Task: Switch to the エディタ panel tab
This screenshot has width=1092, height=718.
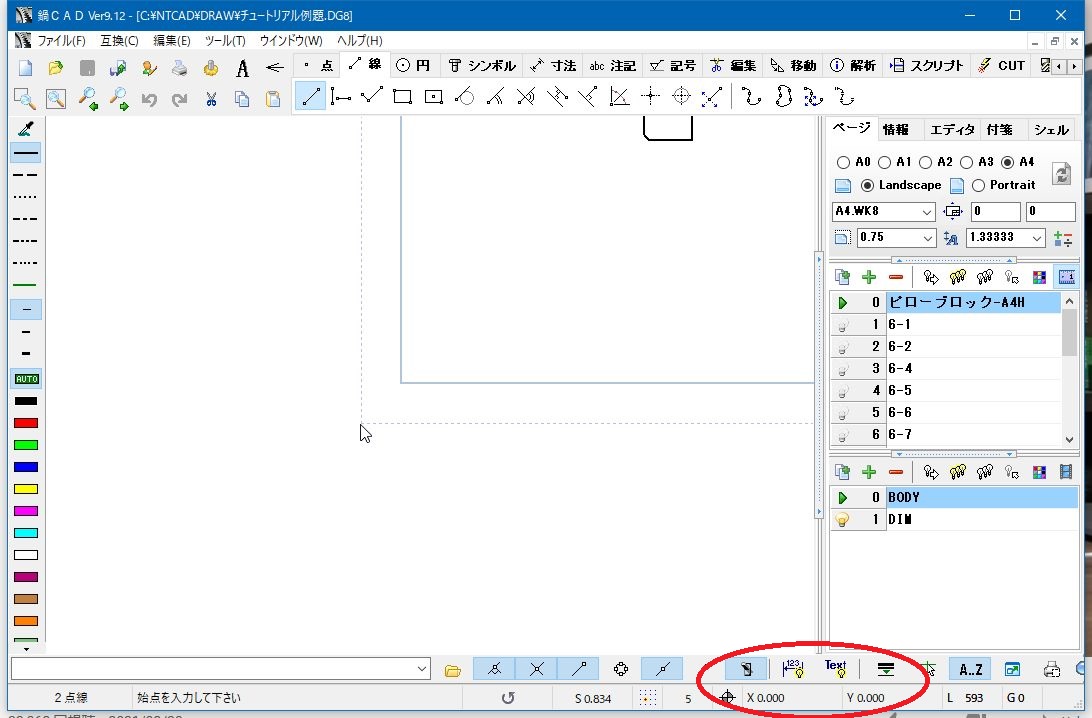Action: [953, 130]
